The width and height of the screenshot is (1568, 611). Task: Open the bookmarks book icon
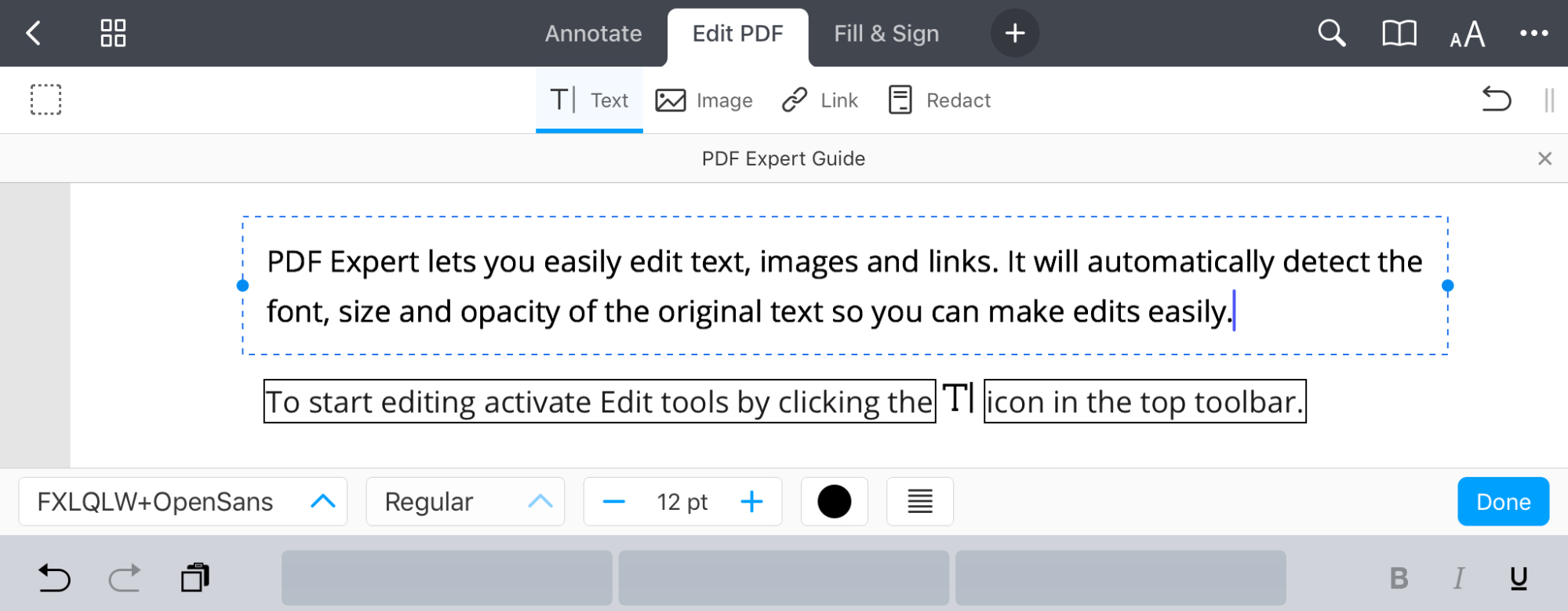click(1399, 33)
